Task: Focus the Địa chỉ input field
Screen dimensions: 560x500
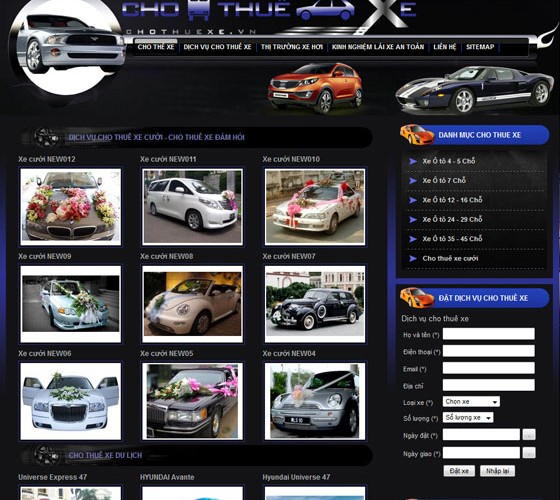Action: click(489, 385)
